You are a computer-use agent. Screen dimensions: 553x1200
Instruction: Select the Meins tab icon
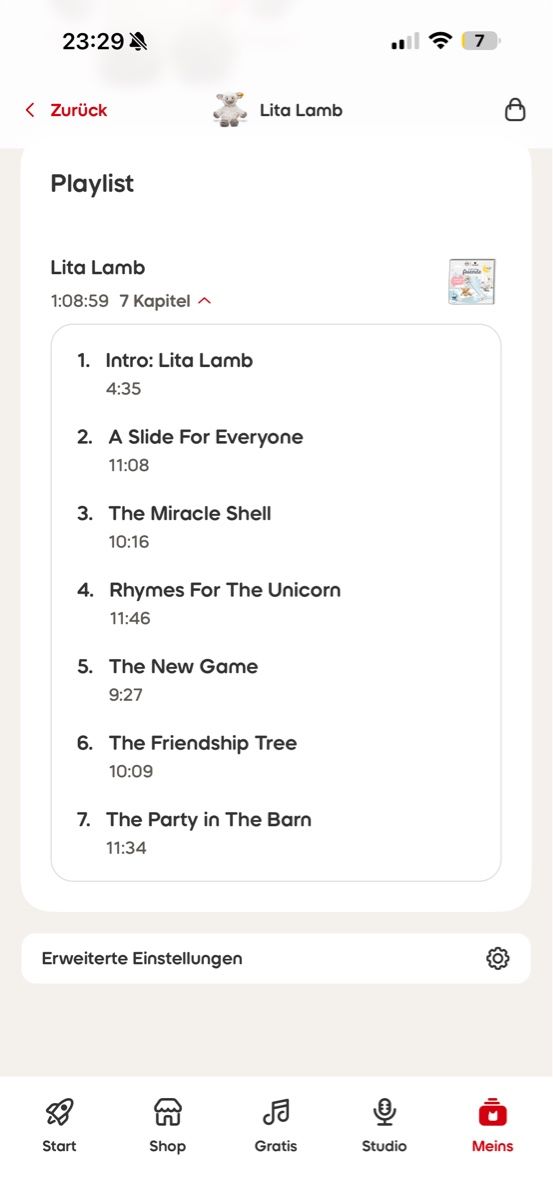(x=492, y=1111)
